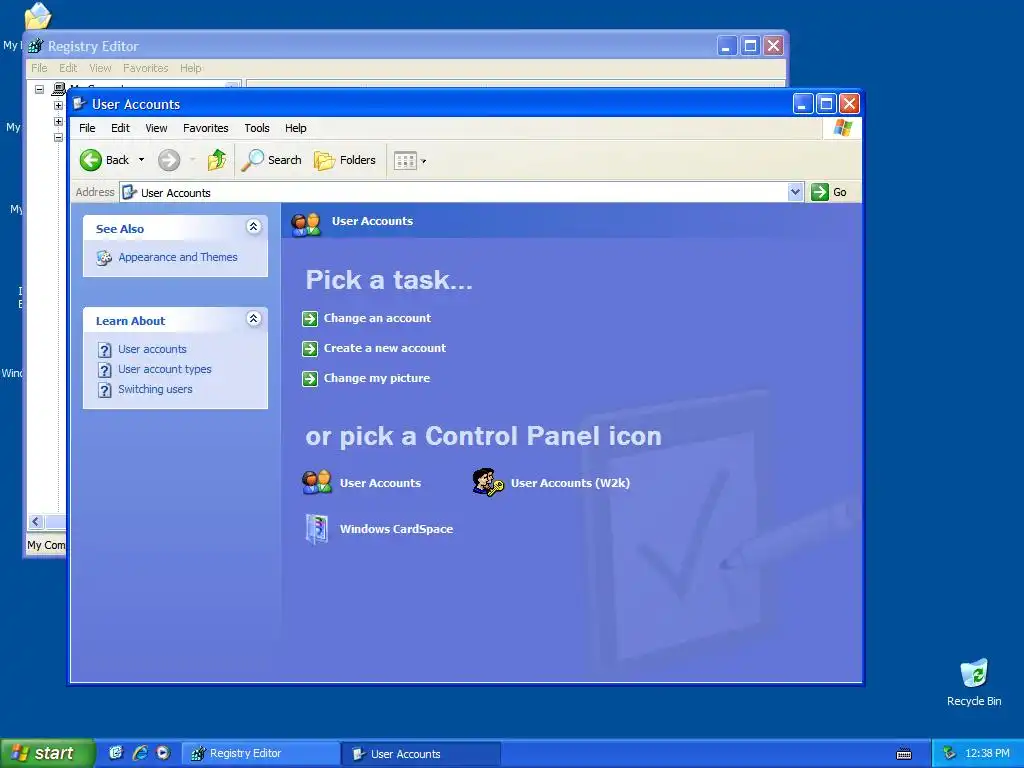1024x768 pixels.
Task: Open Help menu in User Accounts window
Action: pos(295,128)
